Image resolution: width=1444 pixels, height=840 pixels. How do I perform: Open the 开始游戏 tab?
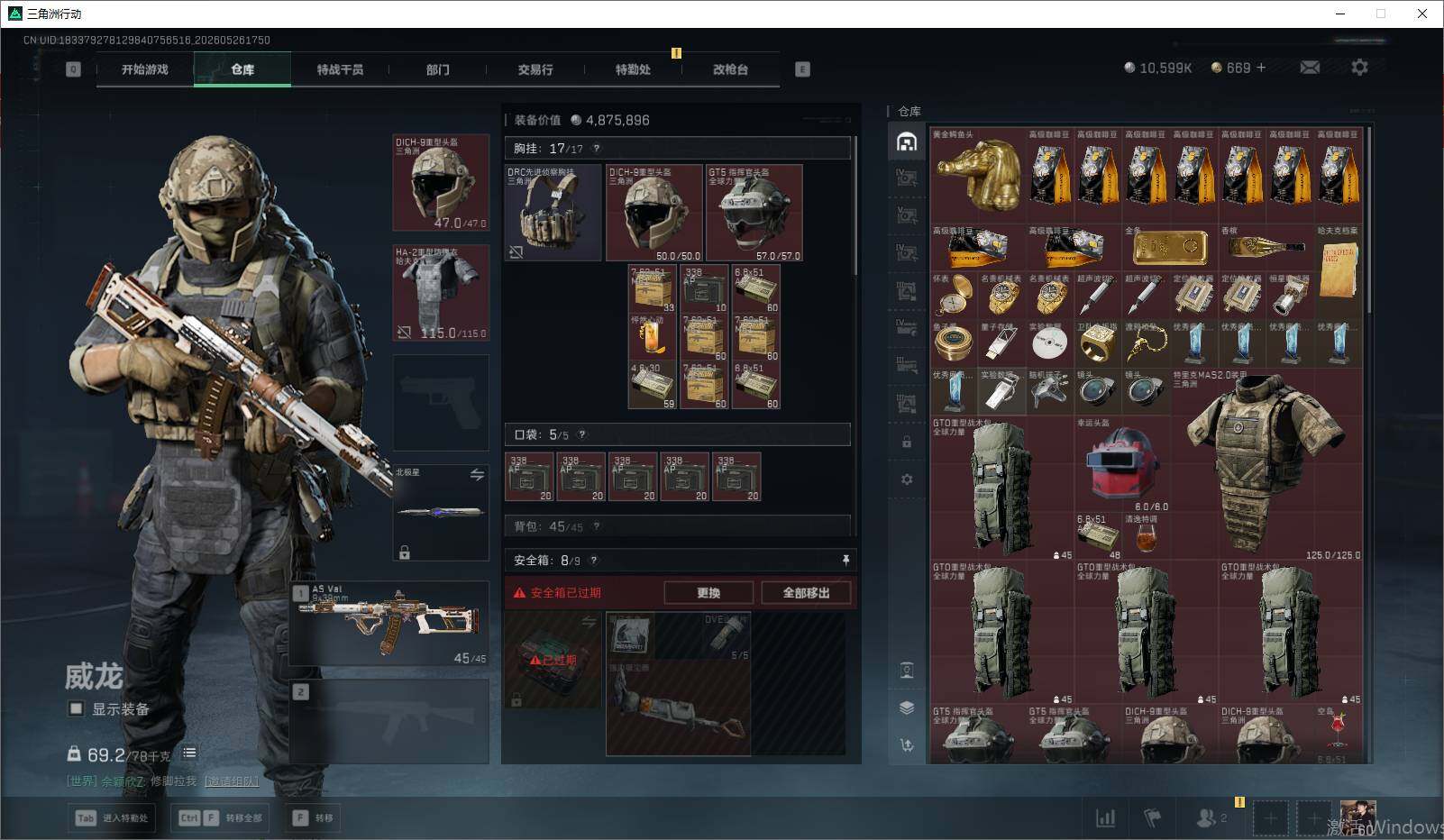(145, 69)
